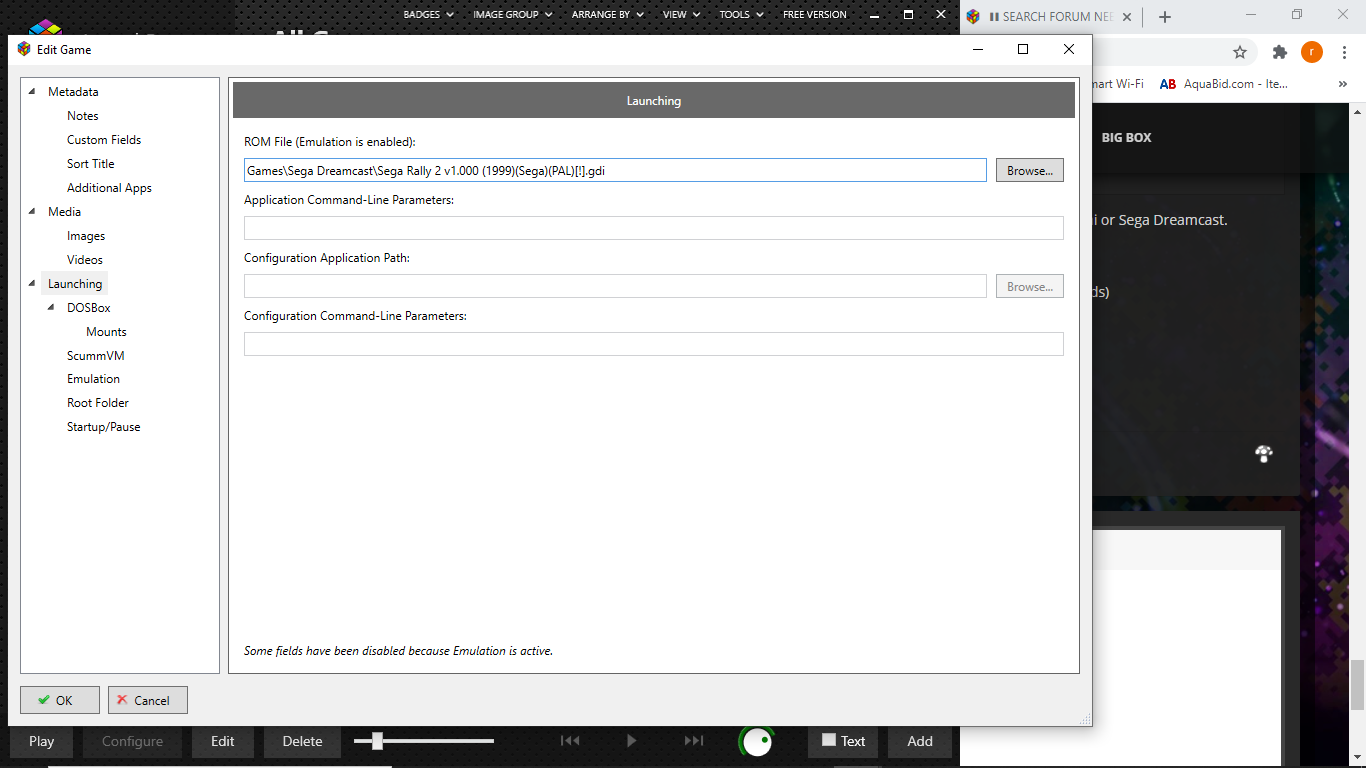Click the Add button in LaunchBox
1366x768 pixels.
[920, 741]
